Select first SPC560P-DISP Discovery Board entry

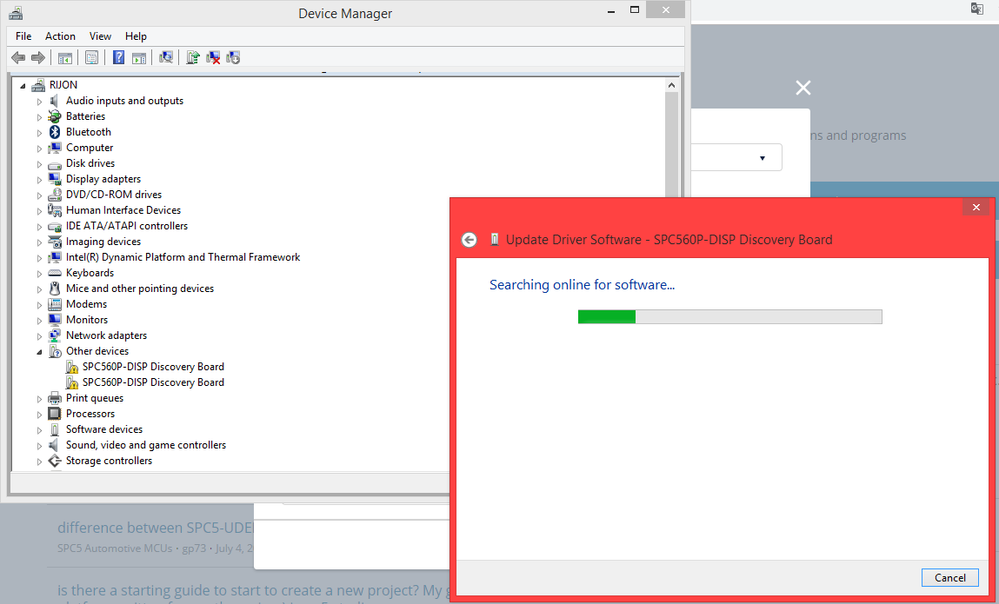tap(153, 367)
